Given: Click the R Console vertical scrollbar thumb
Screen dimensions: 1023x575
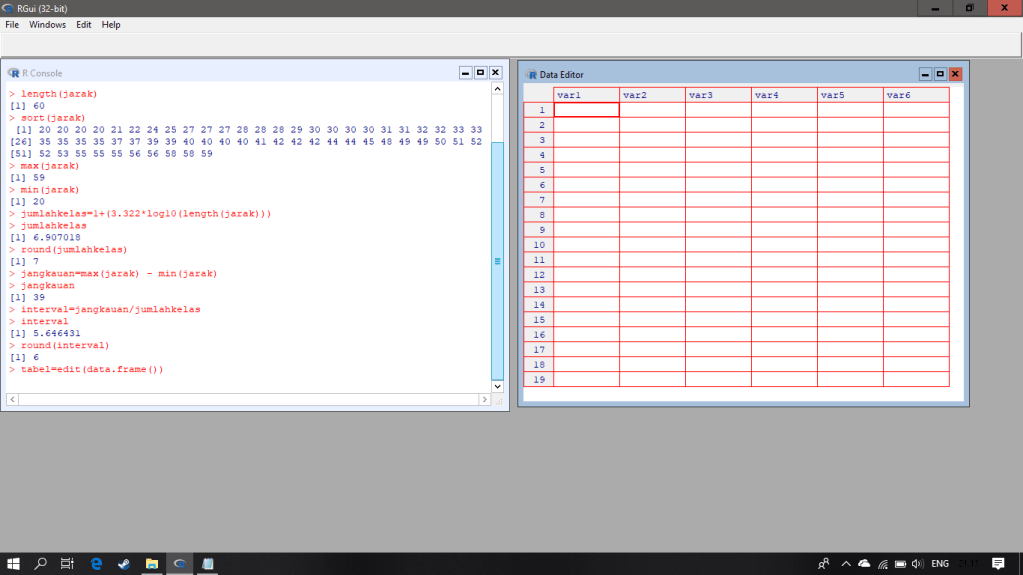Looking at the screenshot, I should pyautogui.click(x=498, y=261).
